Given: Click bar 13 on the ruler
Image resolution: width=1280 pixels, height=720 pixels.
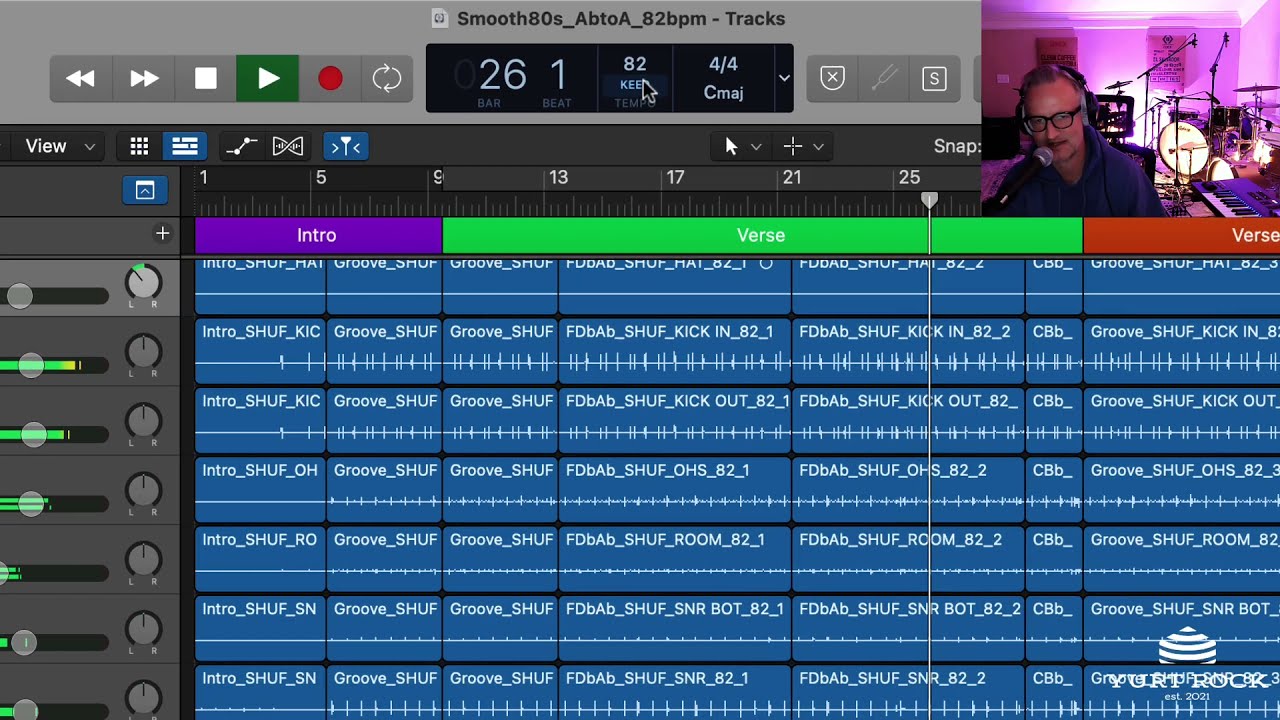Looking at the screenshot, I should (x=558, y=178).
